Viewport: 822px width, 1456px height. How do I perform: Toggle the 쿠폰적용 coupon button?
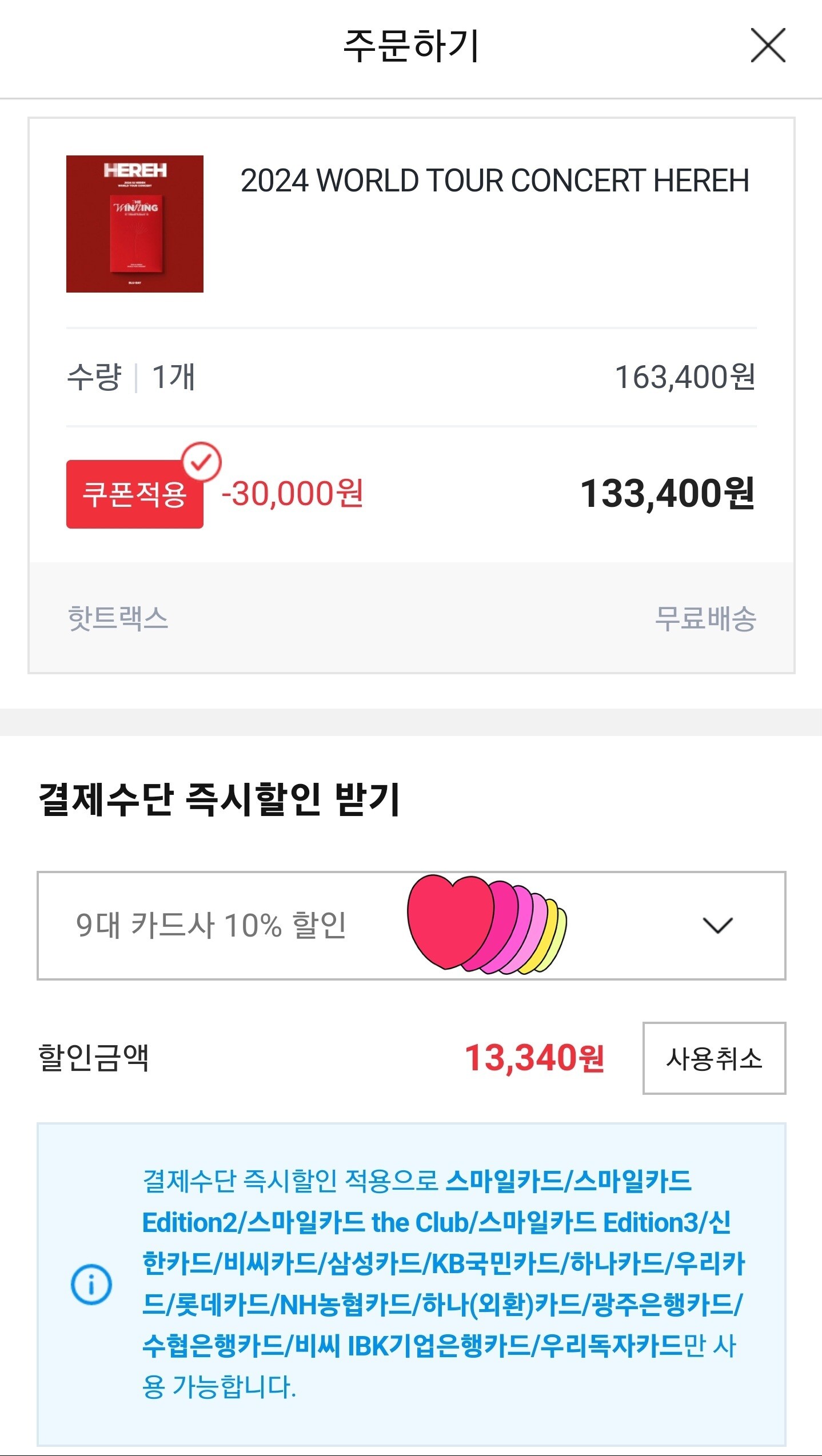(x=135, y=494)
